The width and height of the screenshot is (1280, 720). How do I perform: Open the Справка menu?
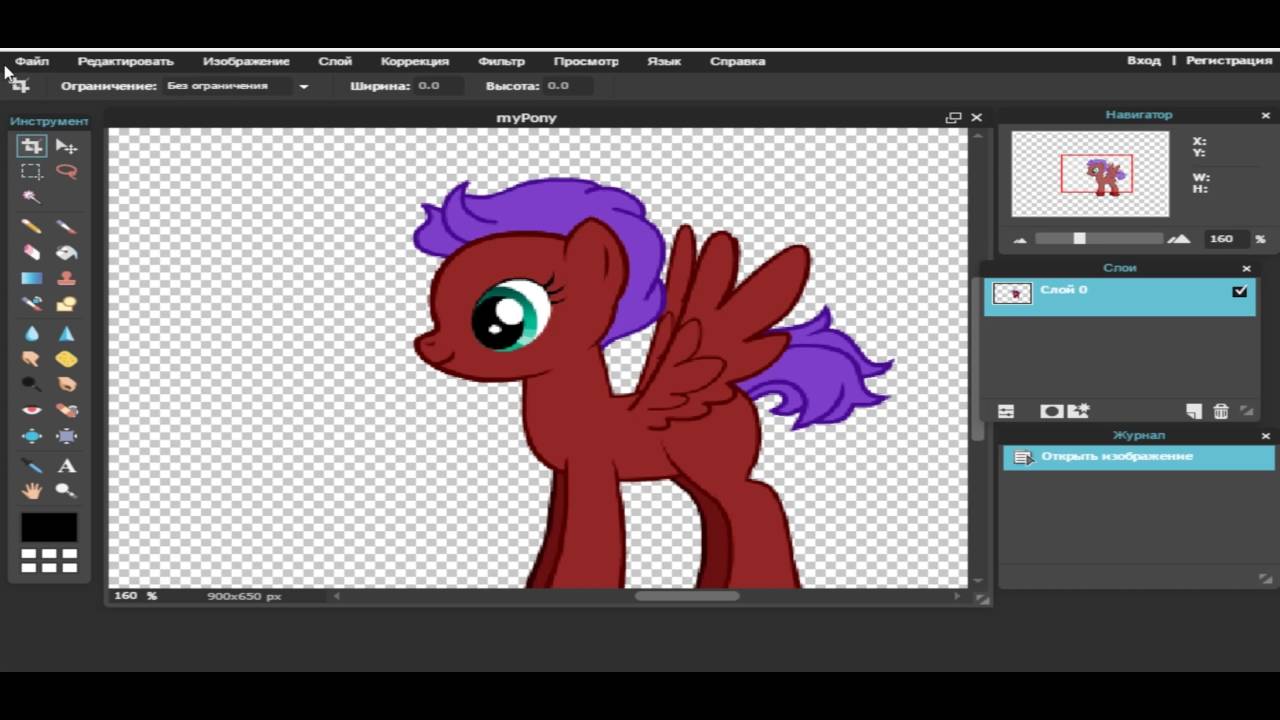[x=738, y=61]
